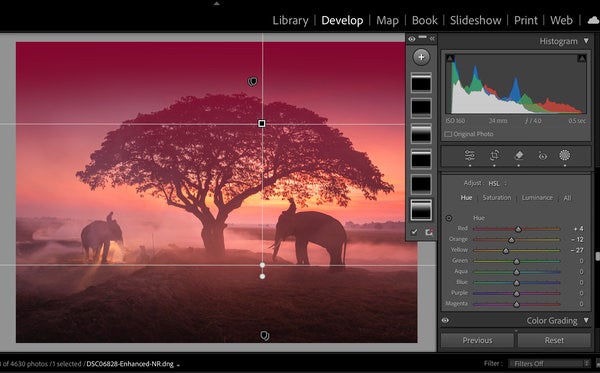
Task: Open the Edit sliders tool in tool strip
Action: (470, 155)
